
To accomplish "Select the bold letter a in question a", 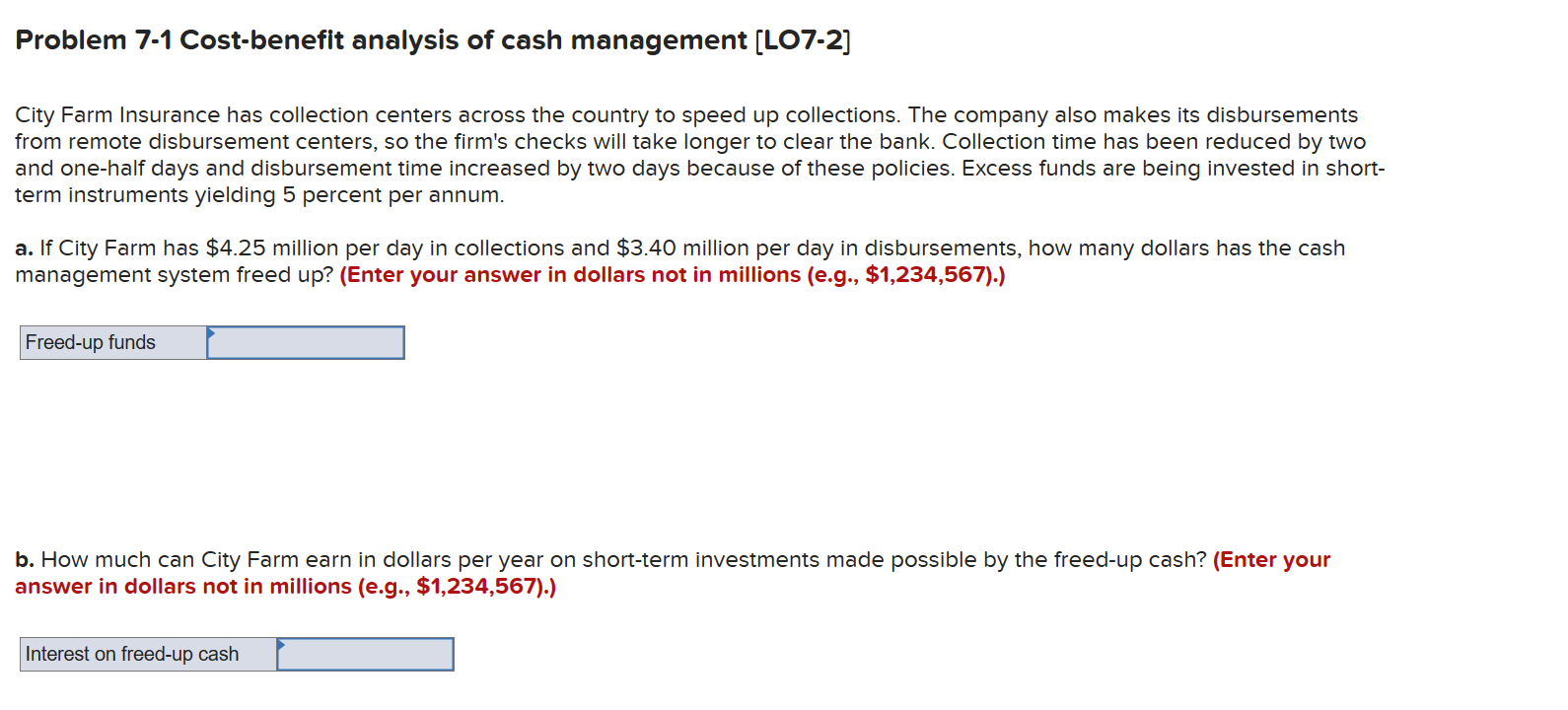I will point(21,248).
